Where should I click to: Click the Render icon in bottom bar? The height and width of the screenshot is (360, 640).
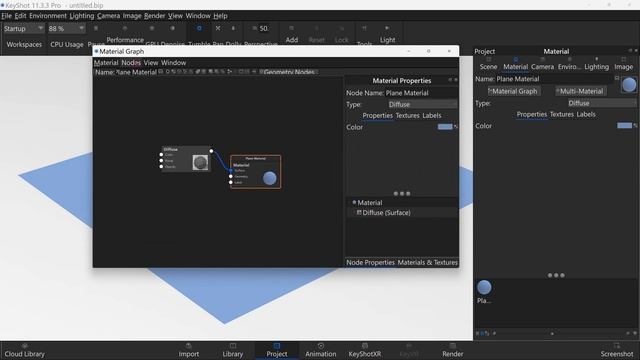click(452, 346)
